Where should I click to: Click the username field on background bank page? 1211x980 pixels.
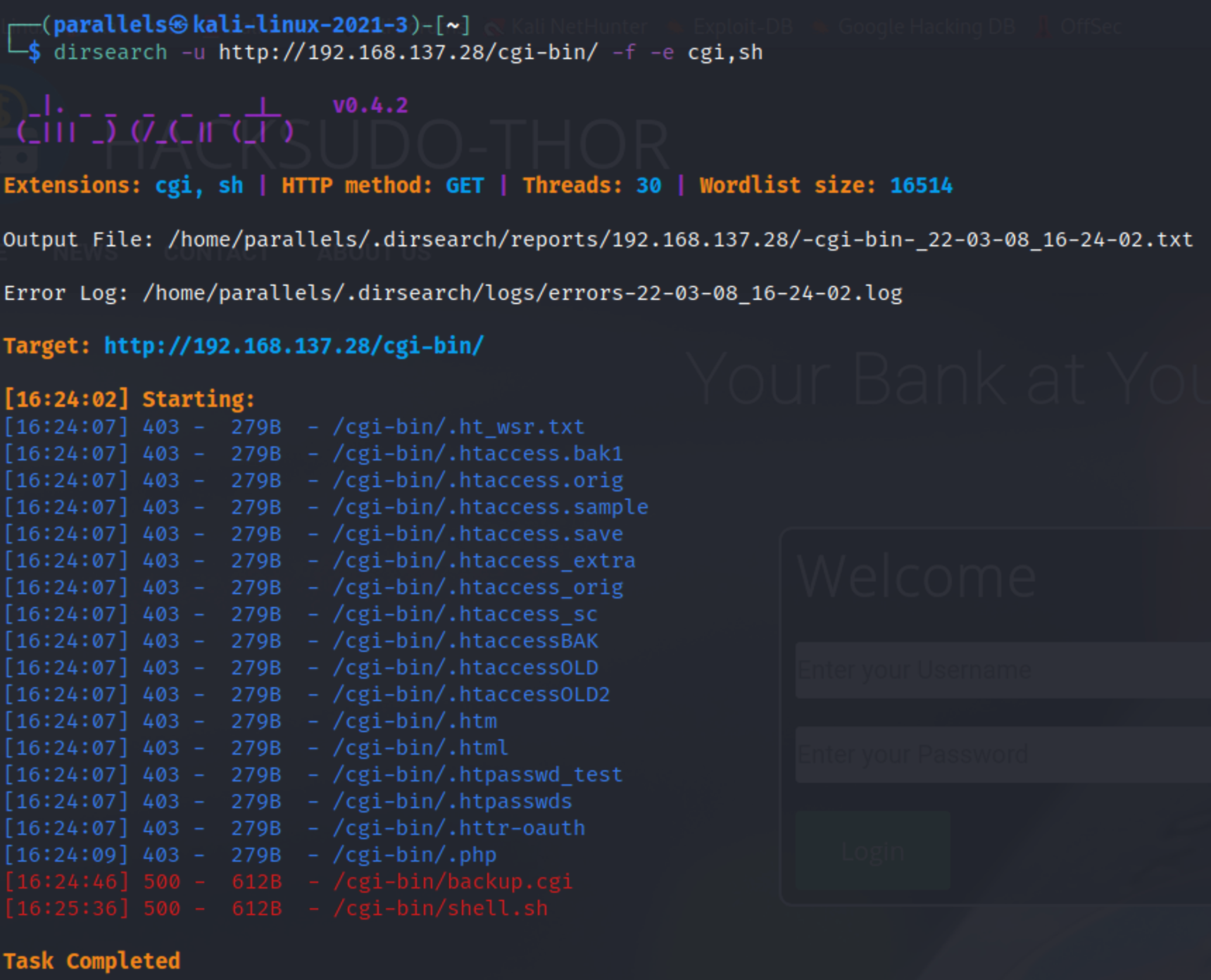[x=1003, y=670]
